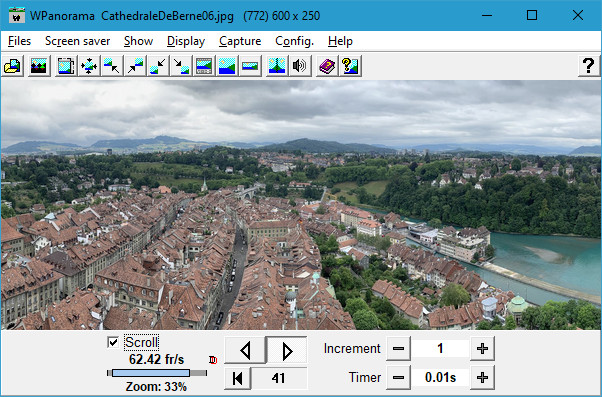Click the 62.42 fr/s frame rate text
Image resolution: width=602 pixels, height=397 pixels.
tap(156, 360)
